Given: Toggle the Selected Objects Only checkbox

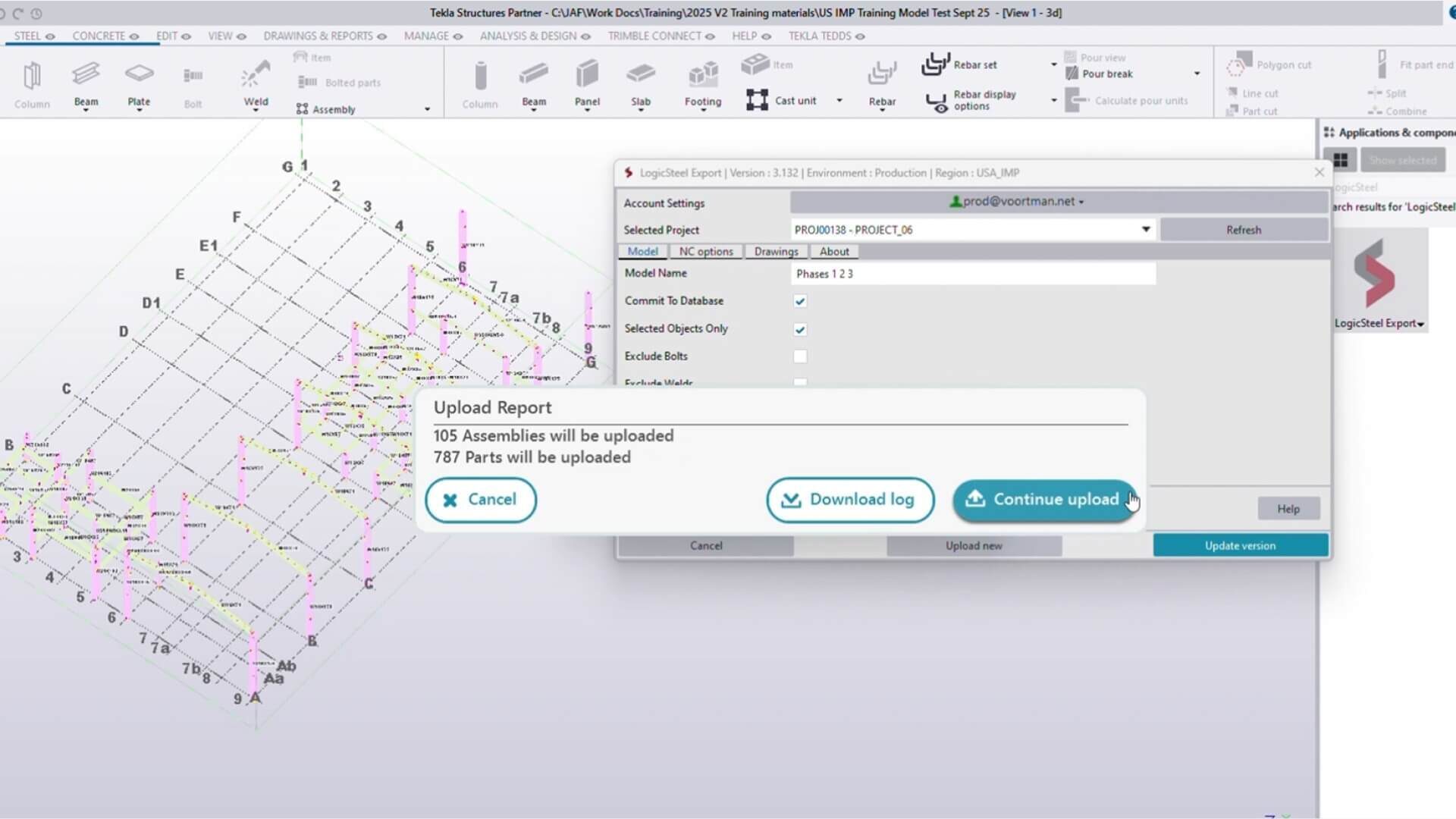Looking at the screenshot, I should tap(800, 329).
